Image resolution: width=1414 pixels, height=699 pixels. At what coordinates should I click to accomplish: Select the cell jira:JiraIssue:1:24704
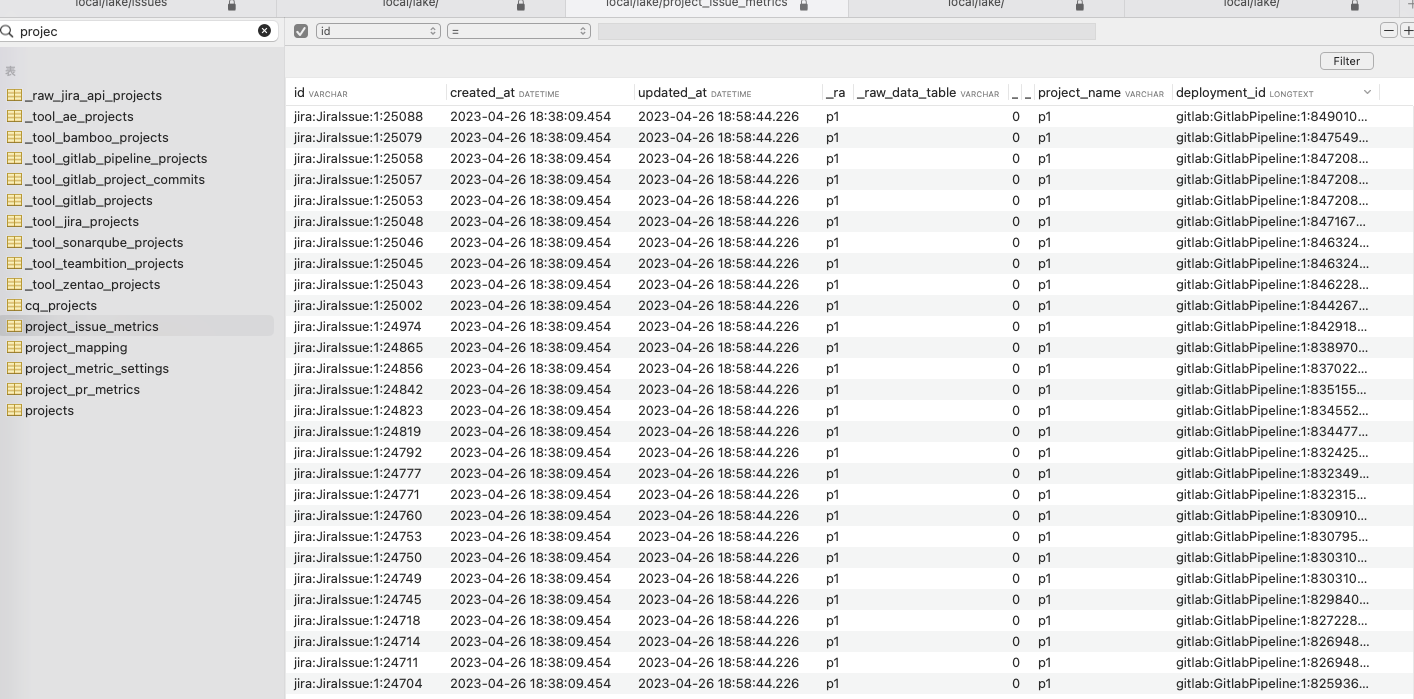pyautogui.click(x=358, y=683)
